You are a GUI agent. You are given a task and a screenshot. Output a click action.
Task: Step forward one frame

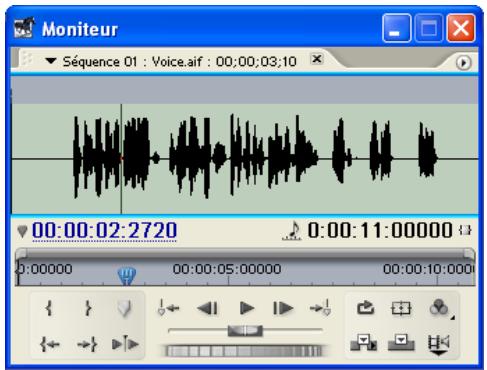point(283,308)
